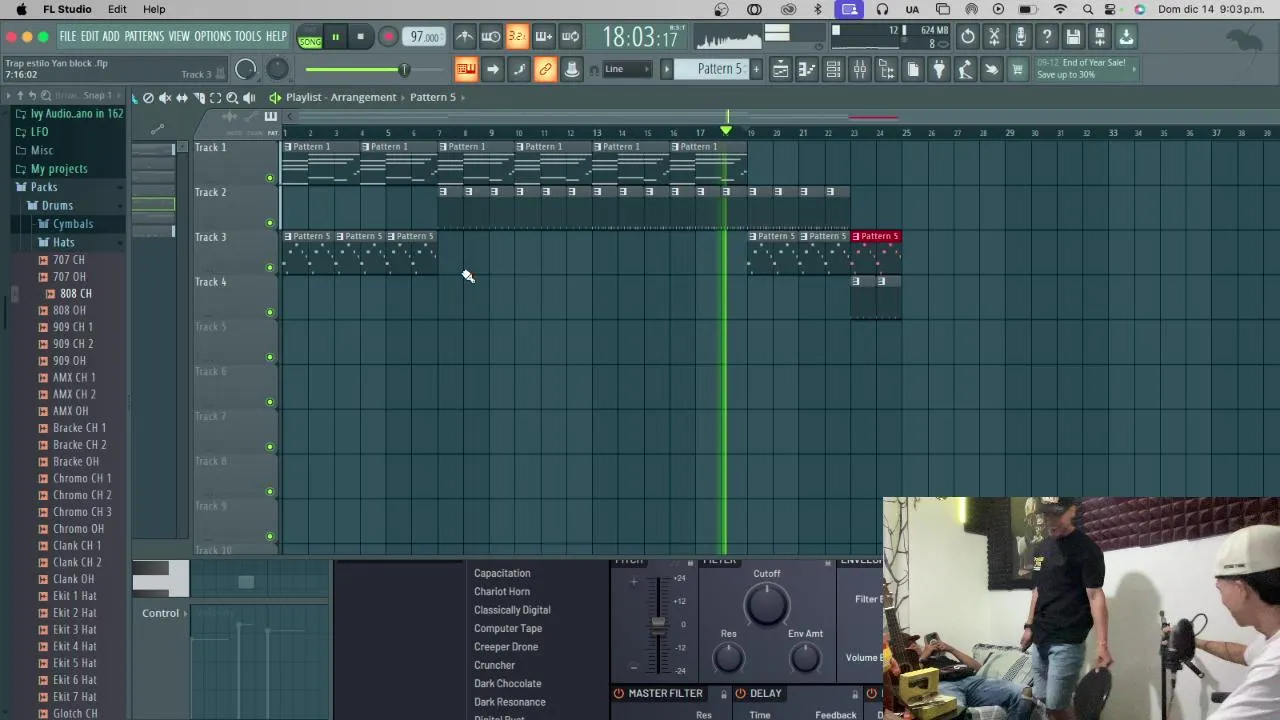This screenshot has height=720, width=1280.
Task: Mute Track 2 with its green light
Action: click(270, 223)
